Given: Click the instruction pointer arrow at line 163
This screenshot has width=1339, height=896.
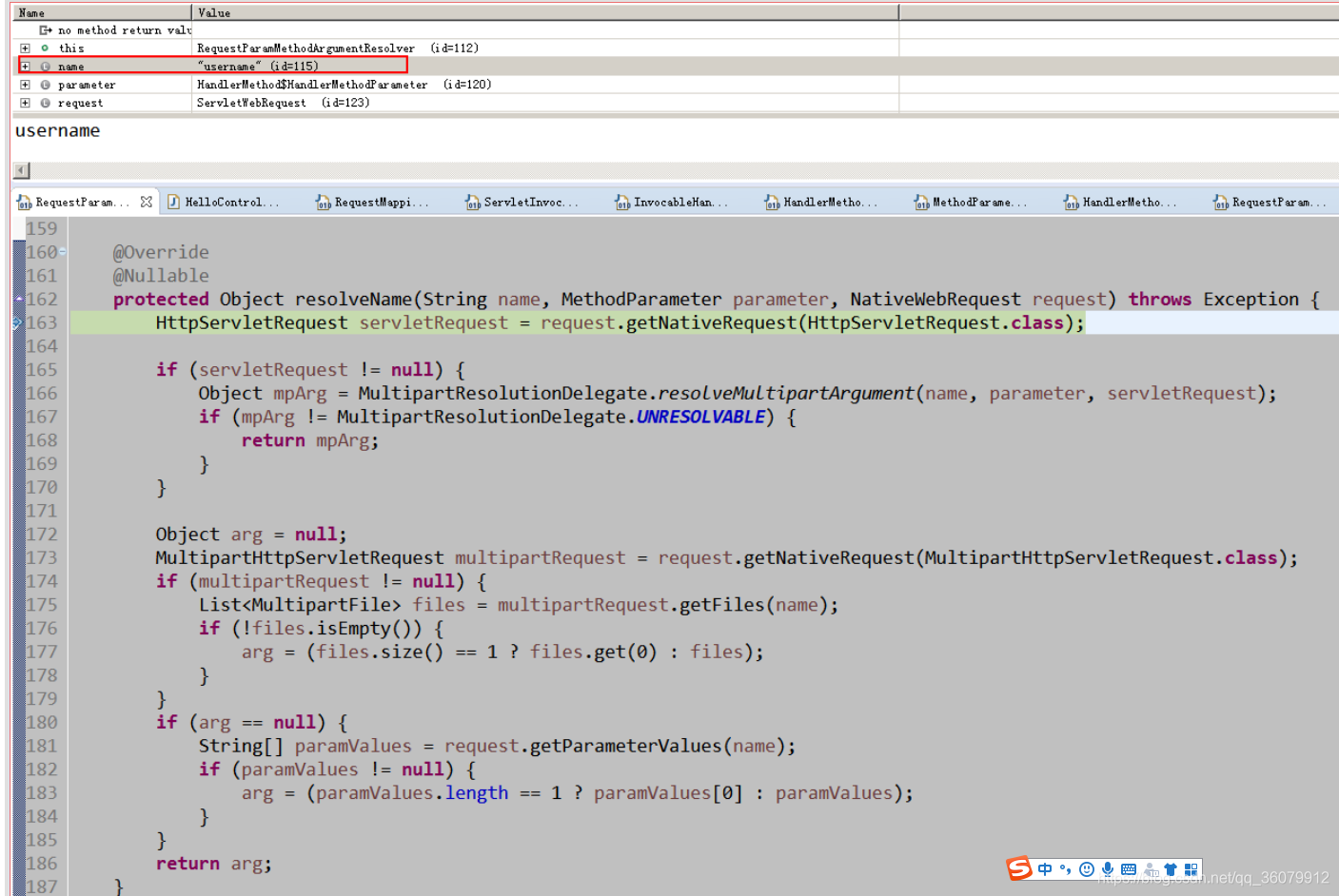Looking at the screenshot, I should click(17, 322).
